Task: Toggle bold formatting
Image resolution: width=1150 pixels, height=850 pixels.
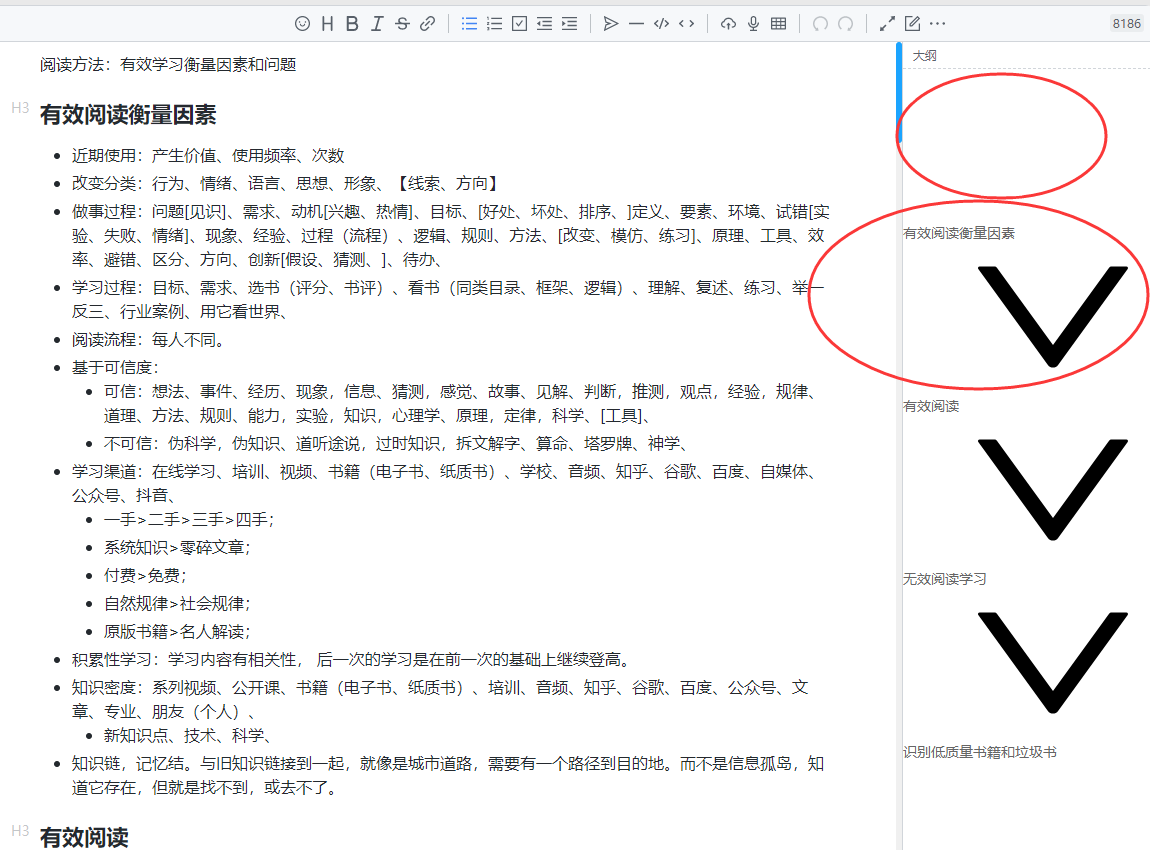Action: click(x=352, y=23)
